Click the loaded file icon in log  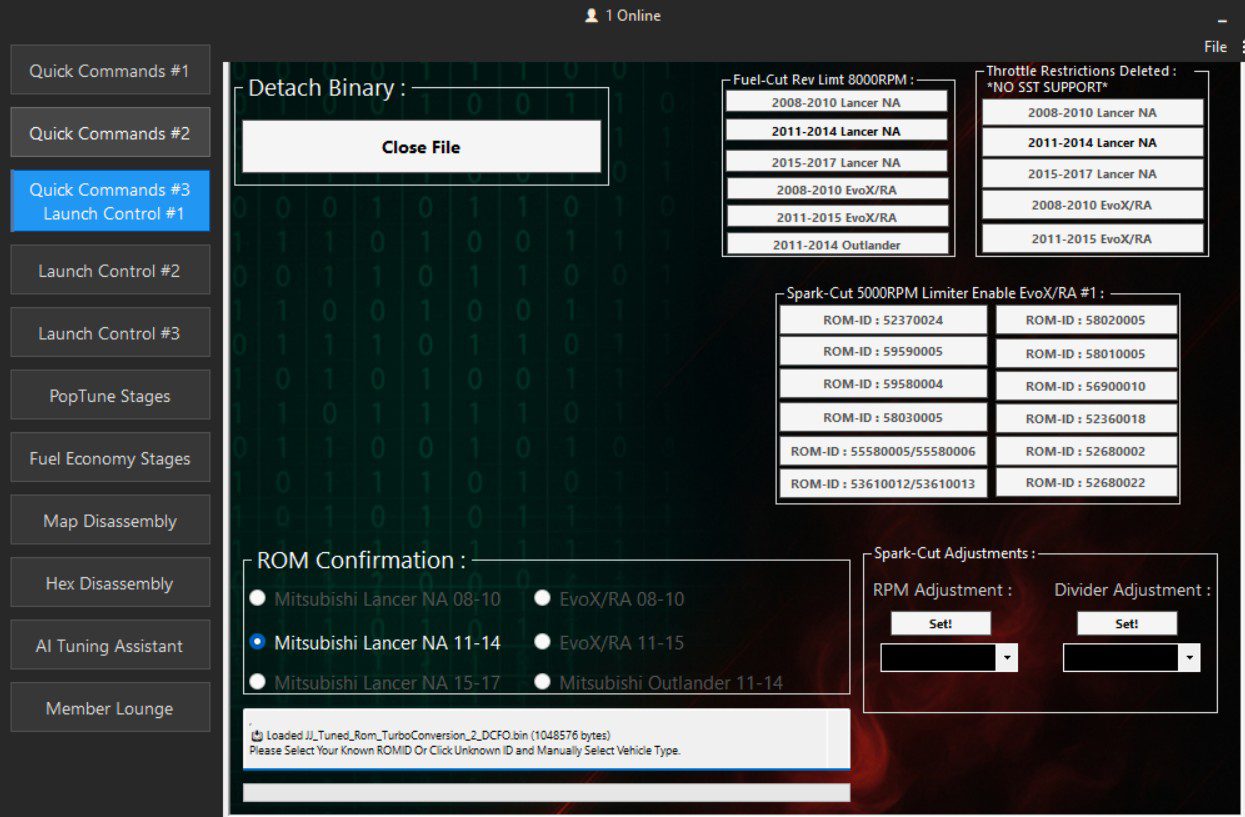[x=257, y=736]
